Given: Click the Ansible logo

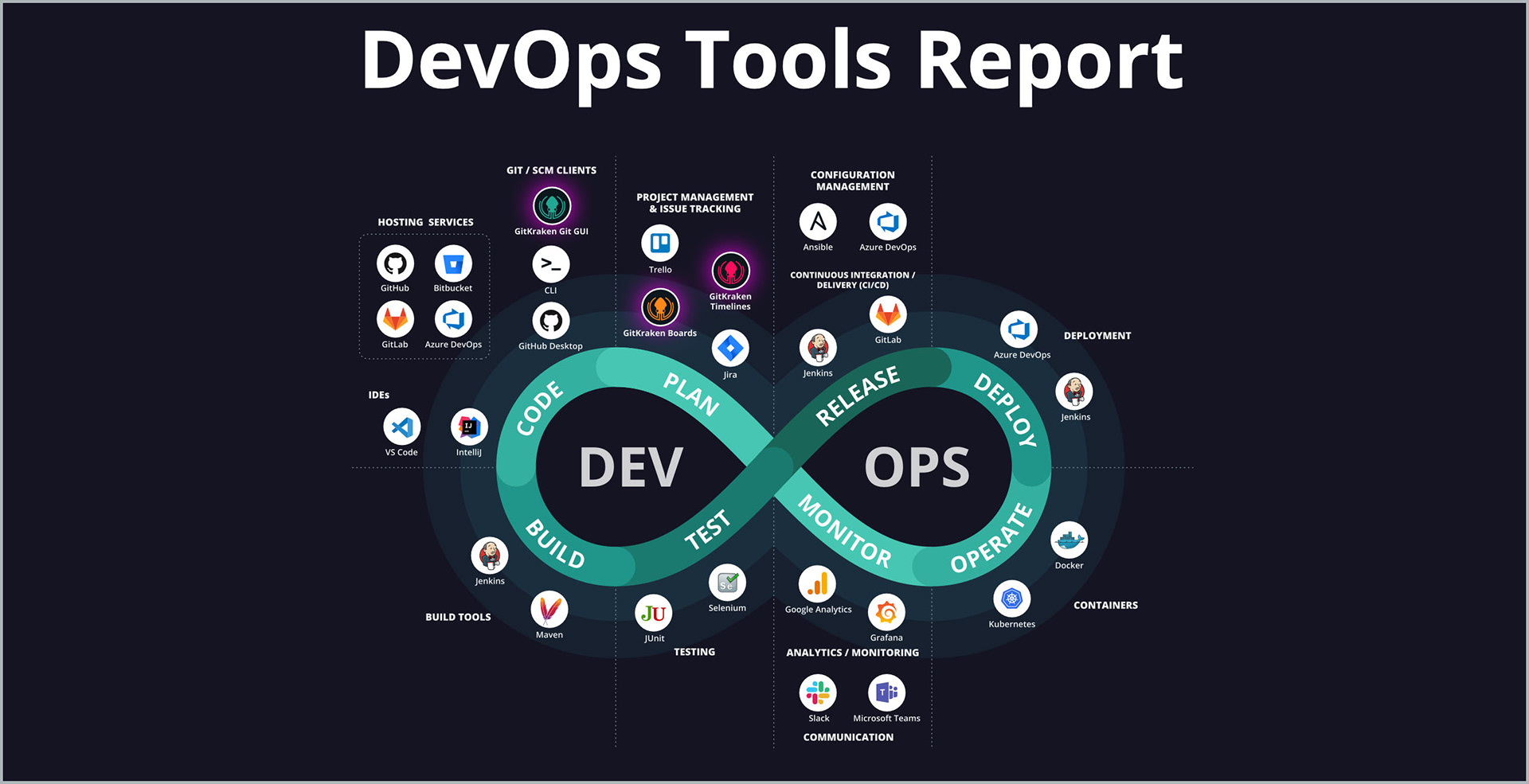Looking at the screenshot, I should tap(818, 222).
